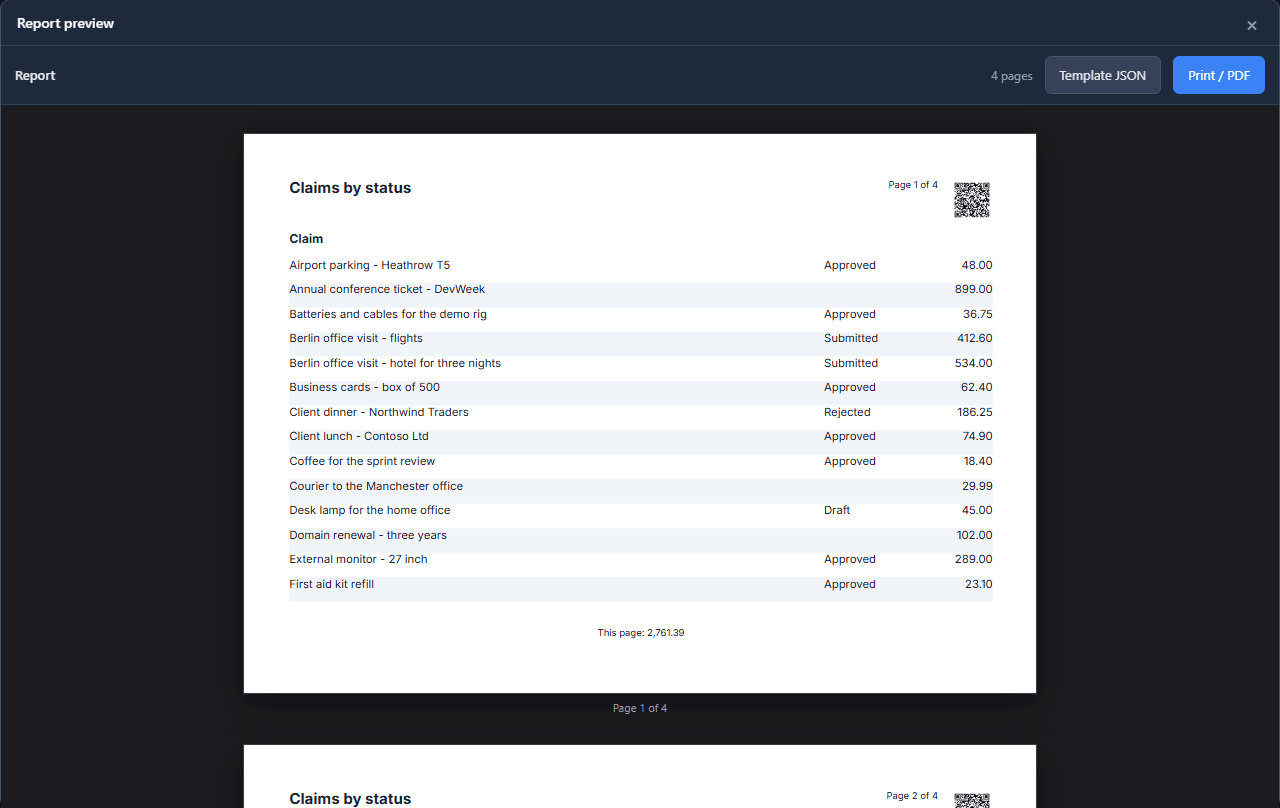
Task: Click the 186.25 amount value
Action: tap(975, 412)
